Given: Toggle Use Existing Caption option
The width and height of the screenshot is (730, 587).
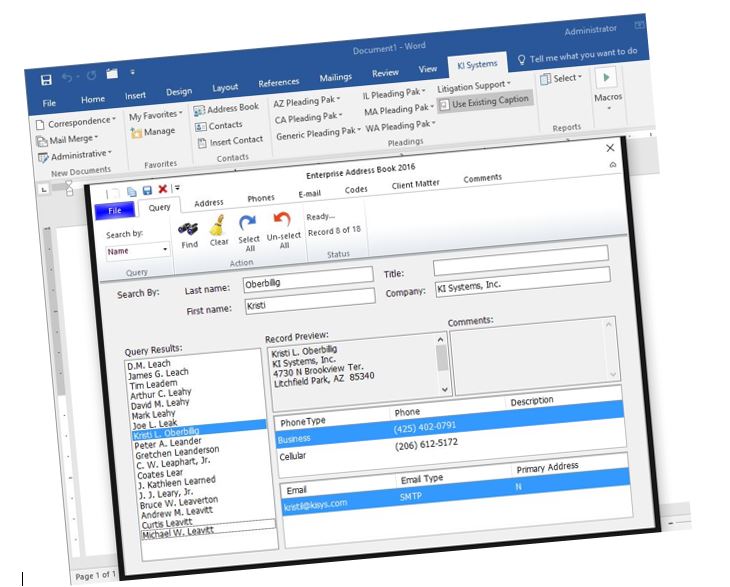Looking at the screenshot, I should (x=485, y=102).
